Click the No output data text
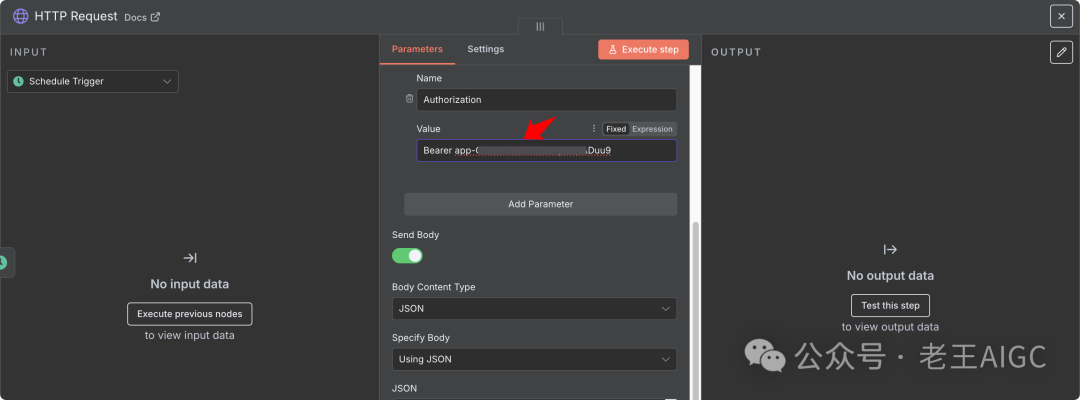The width and height of the screenshot is (1080, 400). point(890,275)
